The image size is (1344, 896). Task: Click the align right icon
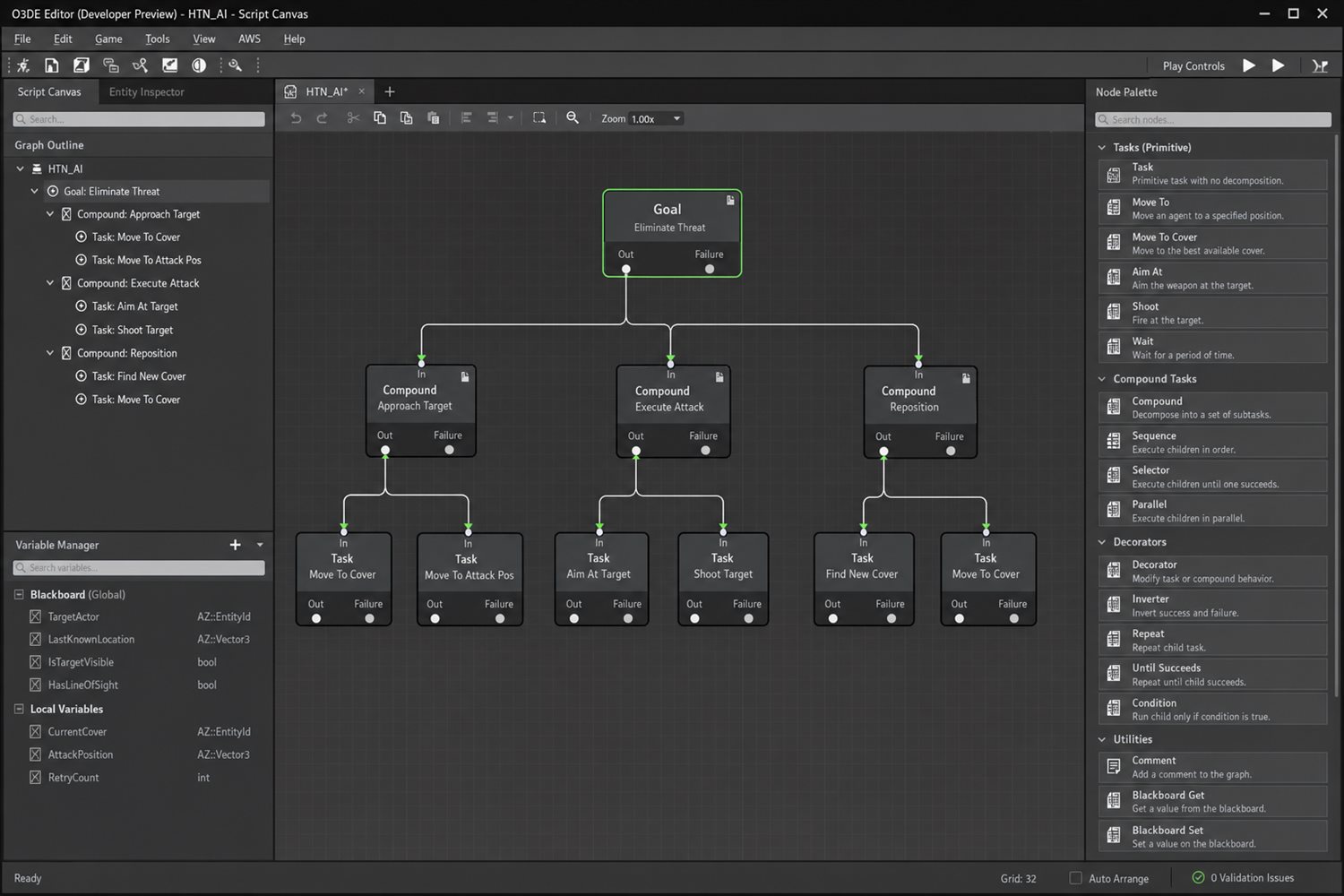coord(492,118)
